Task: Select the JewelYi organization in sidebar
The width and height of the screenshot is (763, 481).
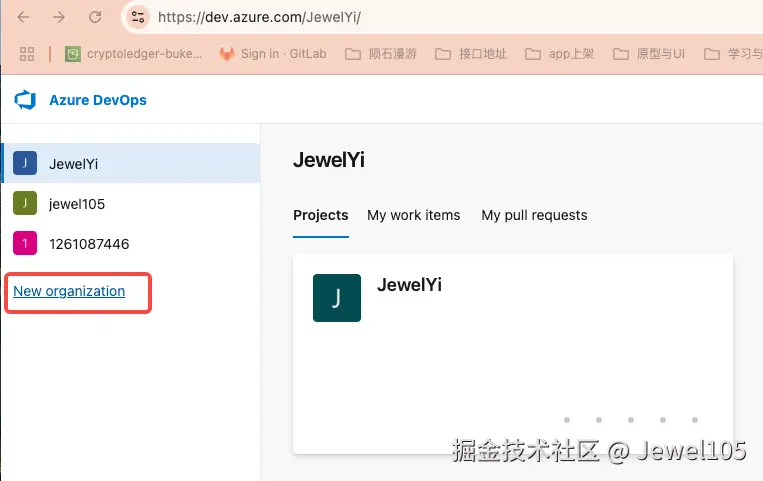Action: tap(131, 163)
